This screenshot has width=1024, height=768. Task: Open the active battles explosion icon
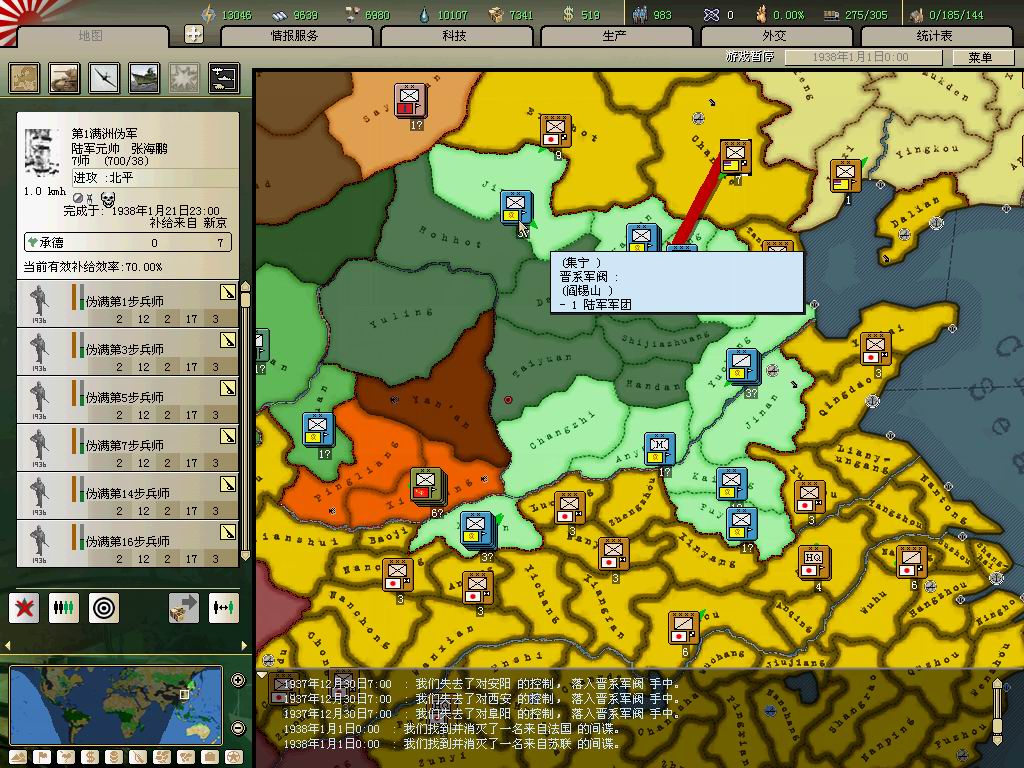(184, 78)
